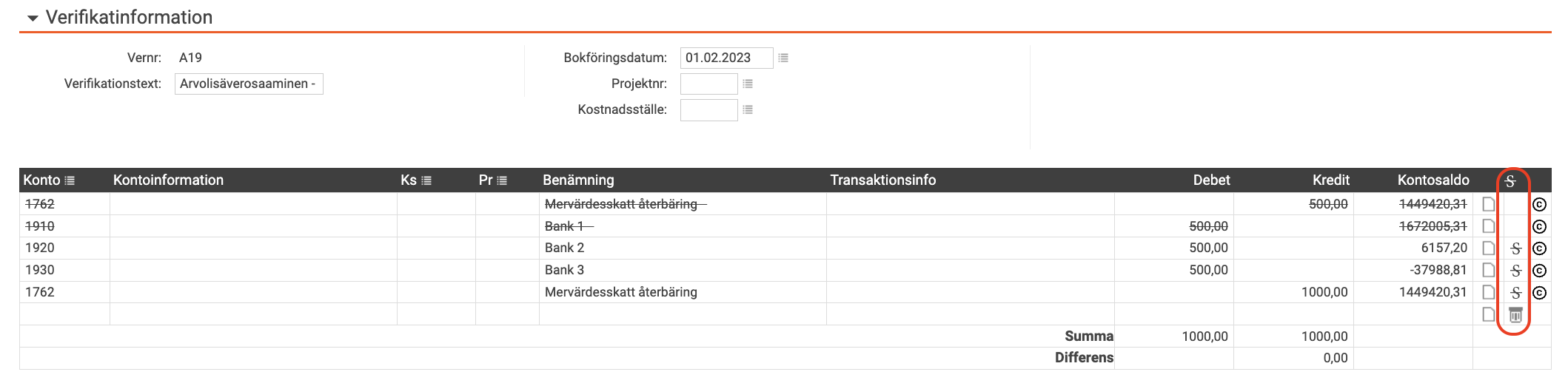Copy the Bank 3 row with C icon
This screenshot has height=386, width=1568.
pos(1539,271)
